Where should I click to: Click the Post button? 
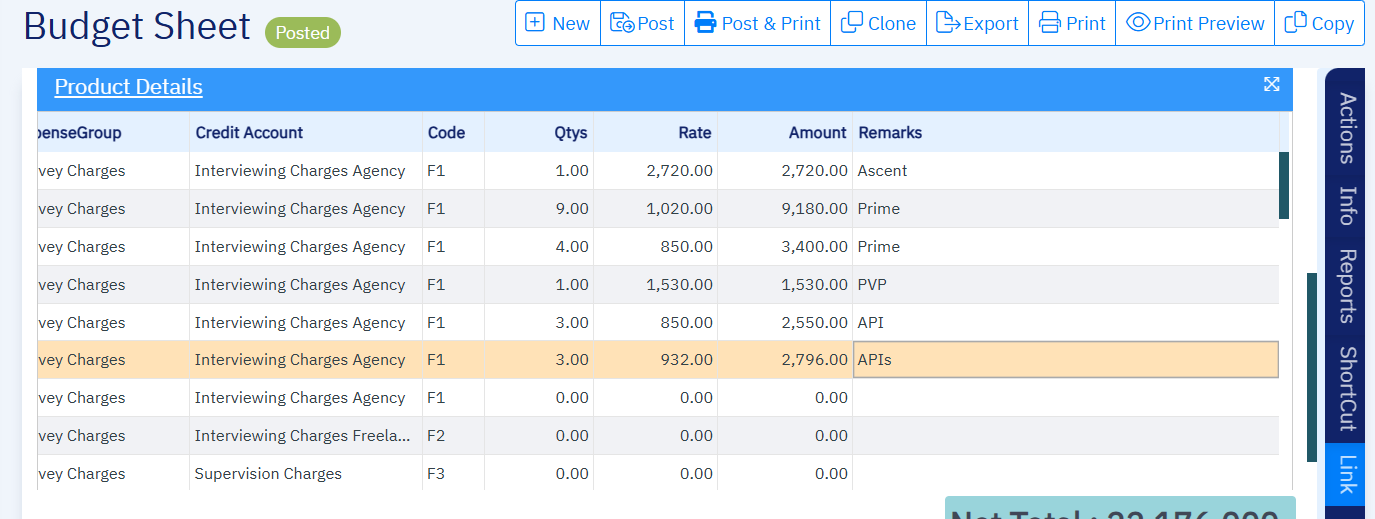642,23
